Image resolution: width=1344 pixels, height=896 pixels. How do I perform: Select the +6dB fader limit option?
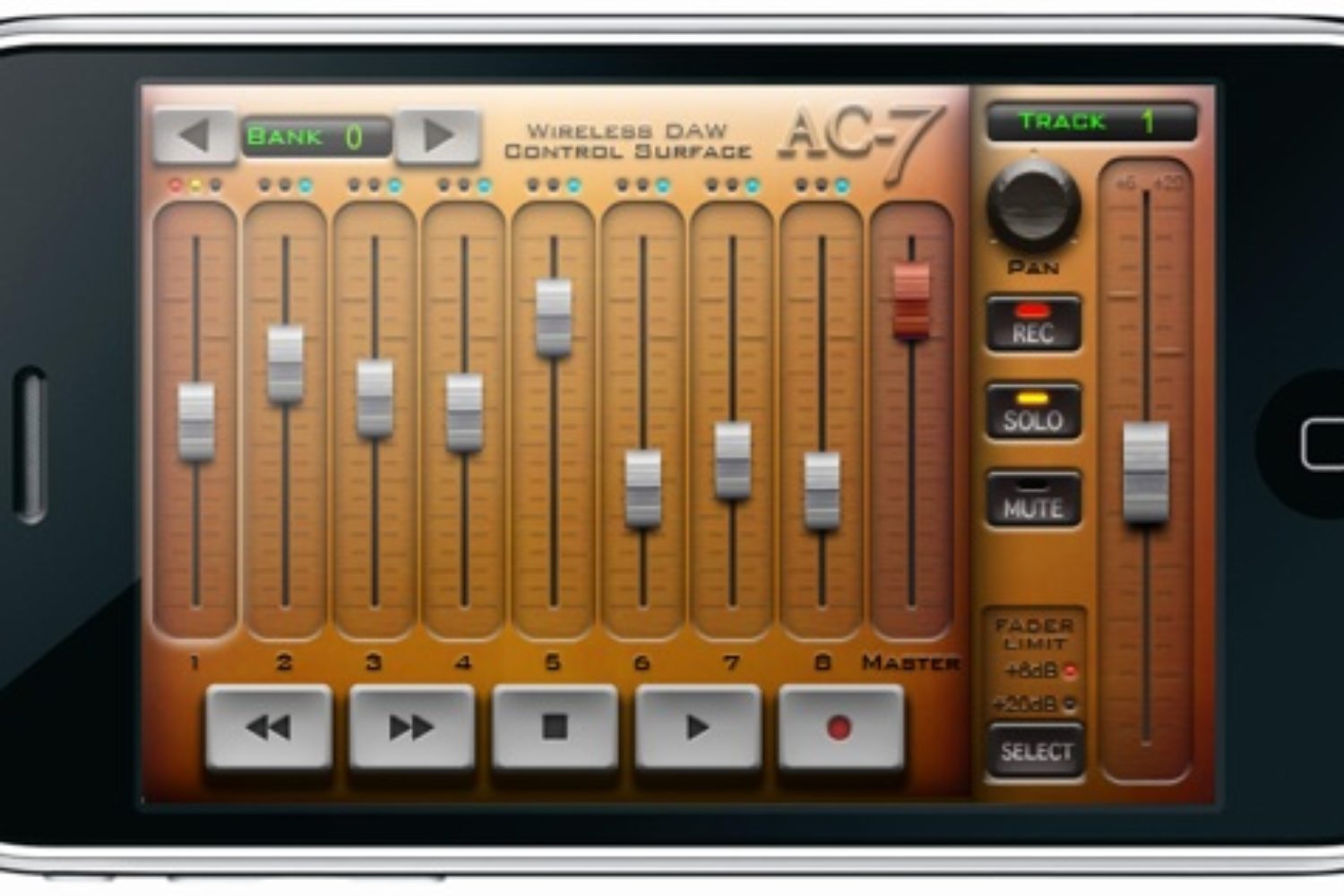pyautogui.click(x=1069, y=670)
